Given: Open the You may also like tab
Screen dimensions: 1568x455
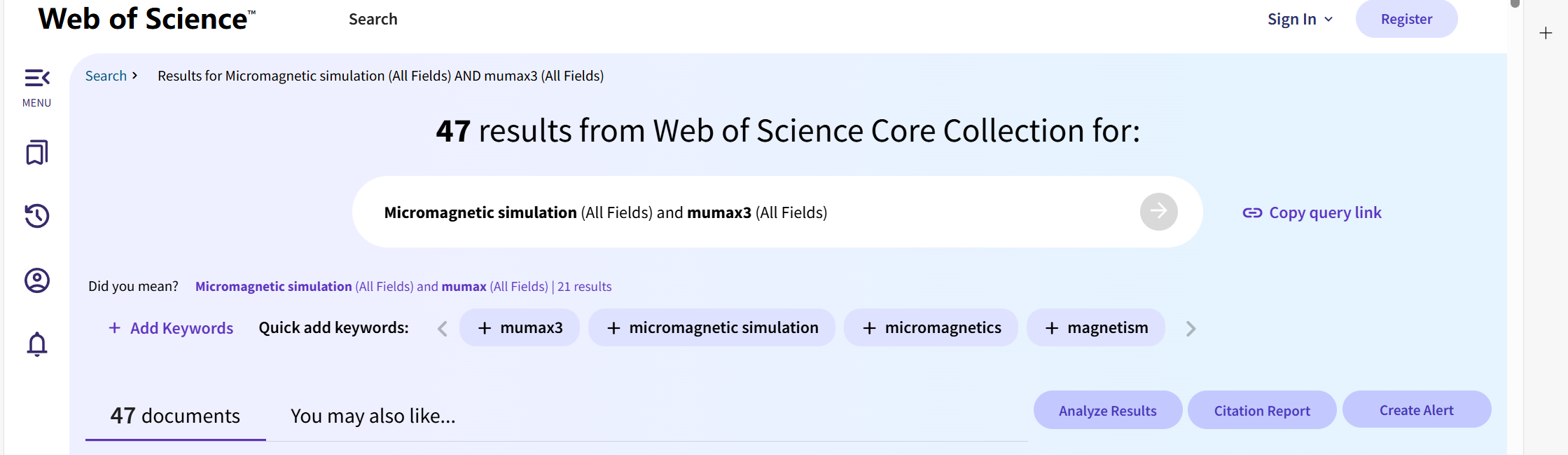Looking at the screenshot, I should click(x=373, y=416).
